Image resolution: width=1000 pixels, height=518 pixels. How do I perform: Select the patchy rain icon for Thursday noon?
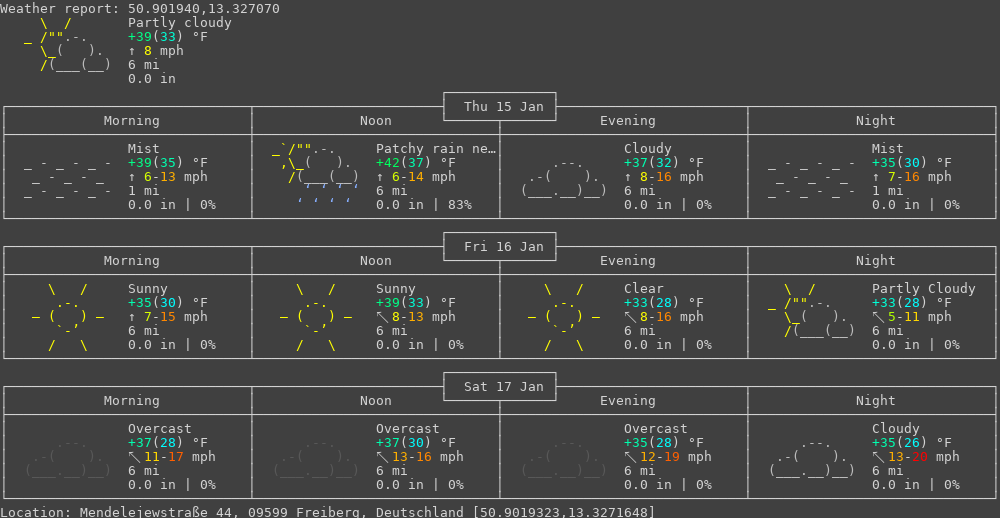tap(316, 172)
